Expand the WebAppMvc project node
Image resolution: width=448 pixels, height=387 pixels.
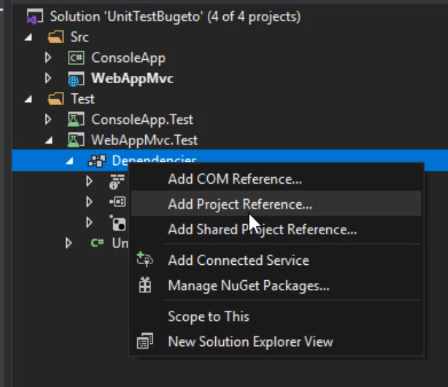coord(48,78)
